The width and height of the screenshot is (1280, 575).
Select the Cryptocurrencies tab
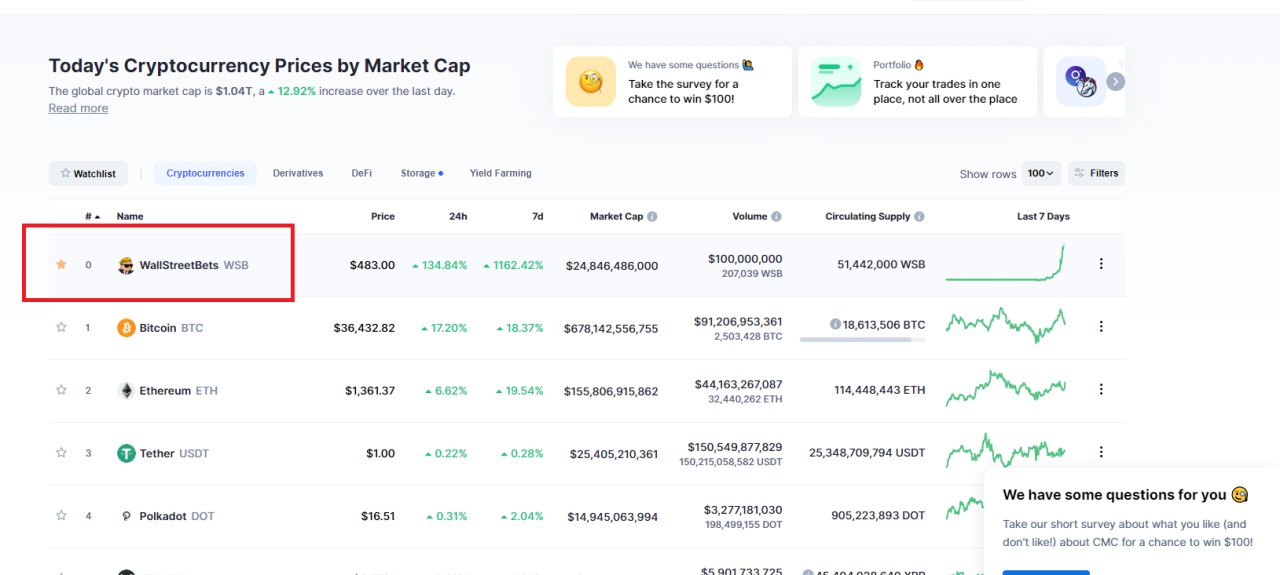[x=205, y=173]
